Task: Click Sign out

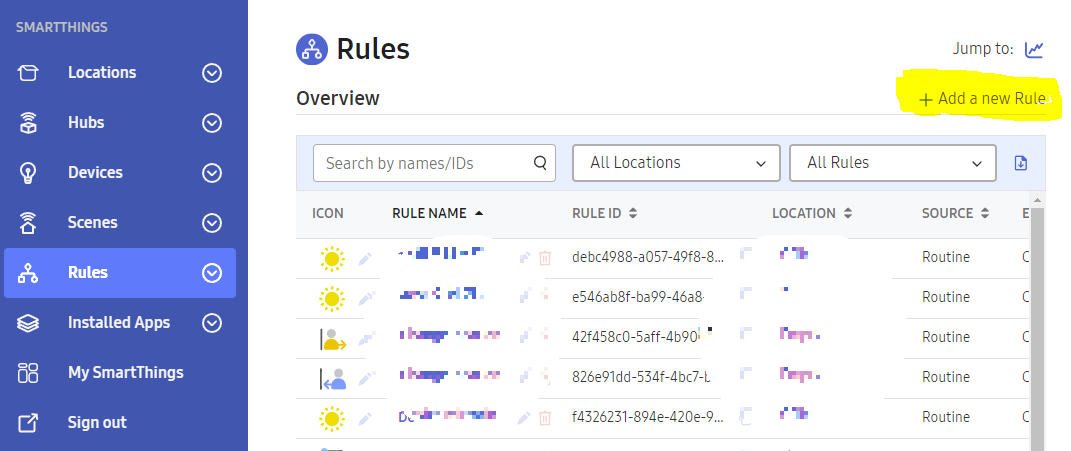Action: 97,422
